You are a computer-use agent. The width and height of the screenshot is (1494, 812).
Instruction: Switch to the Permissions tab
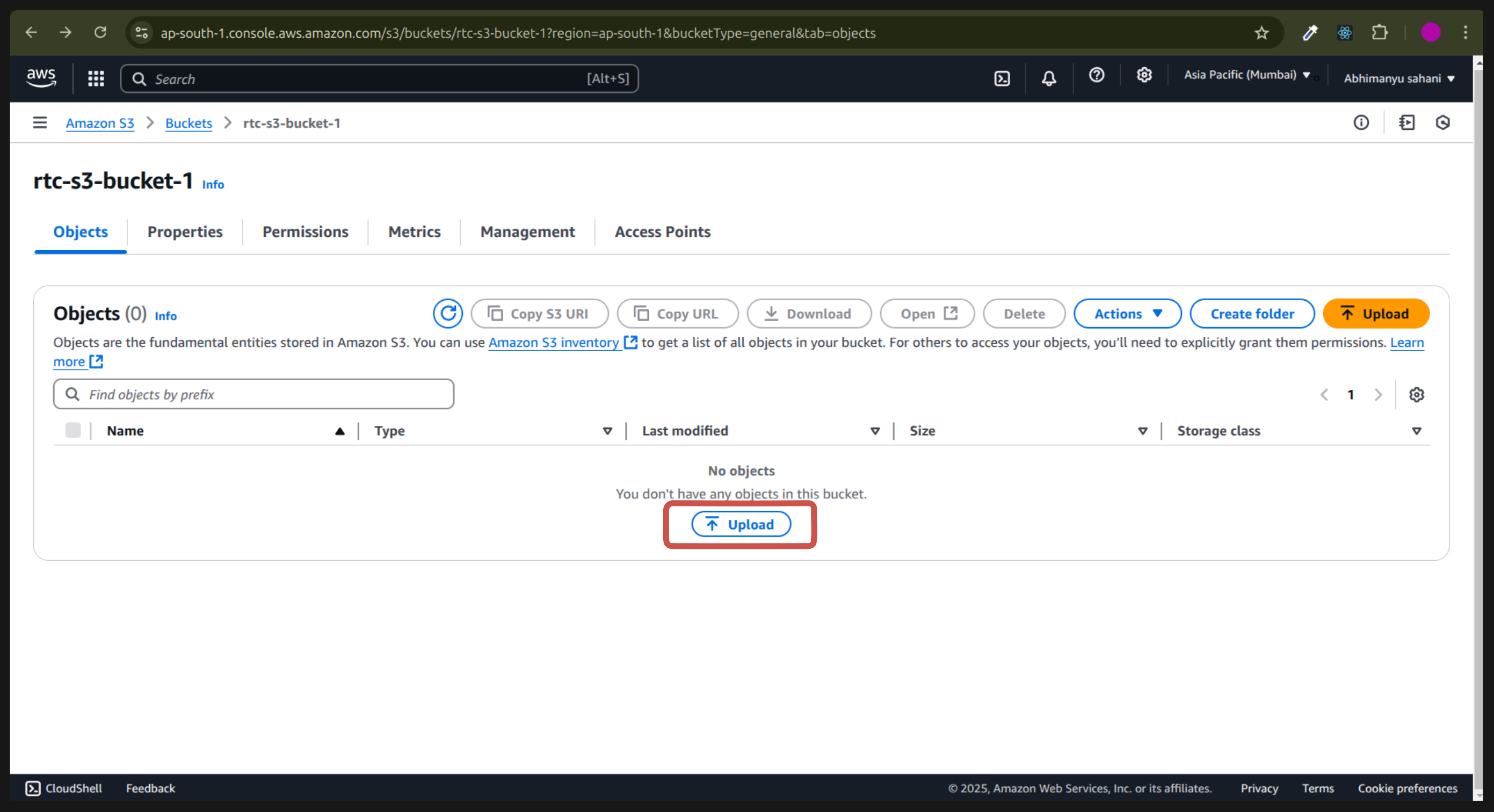(305, 231)
